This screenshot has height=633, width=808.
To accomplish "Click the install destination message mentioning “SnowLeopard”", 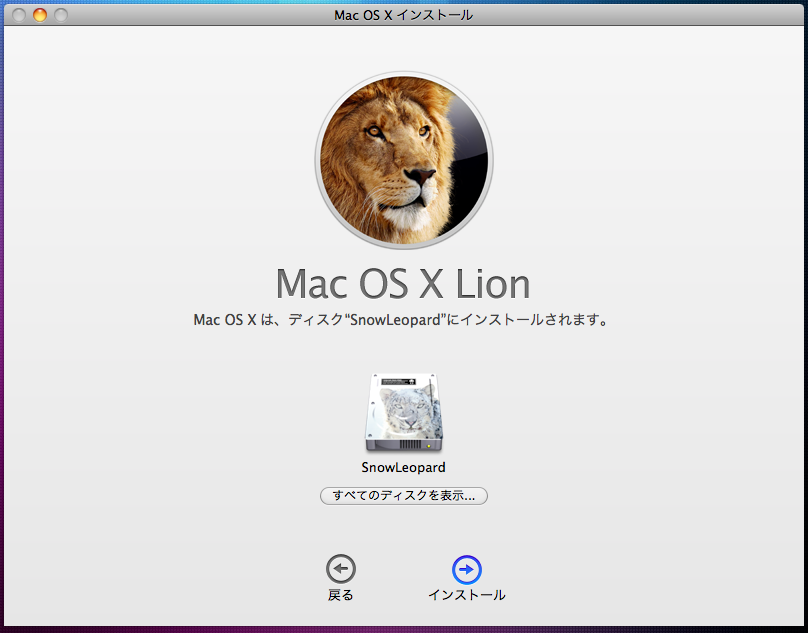I will click(x=401, y=320).
